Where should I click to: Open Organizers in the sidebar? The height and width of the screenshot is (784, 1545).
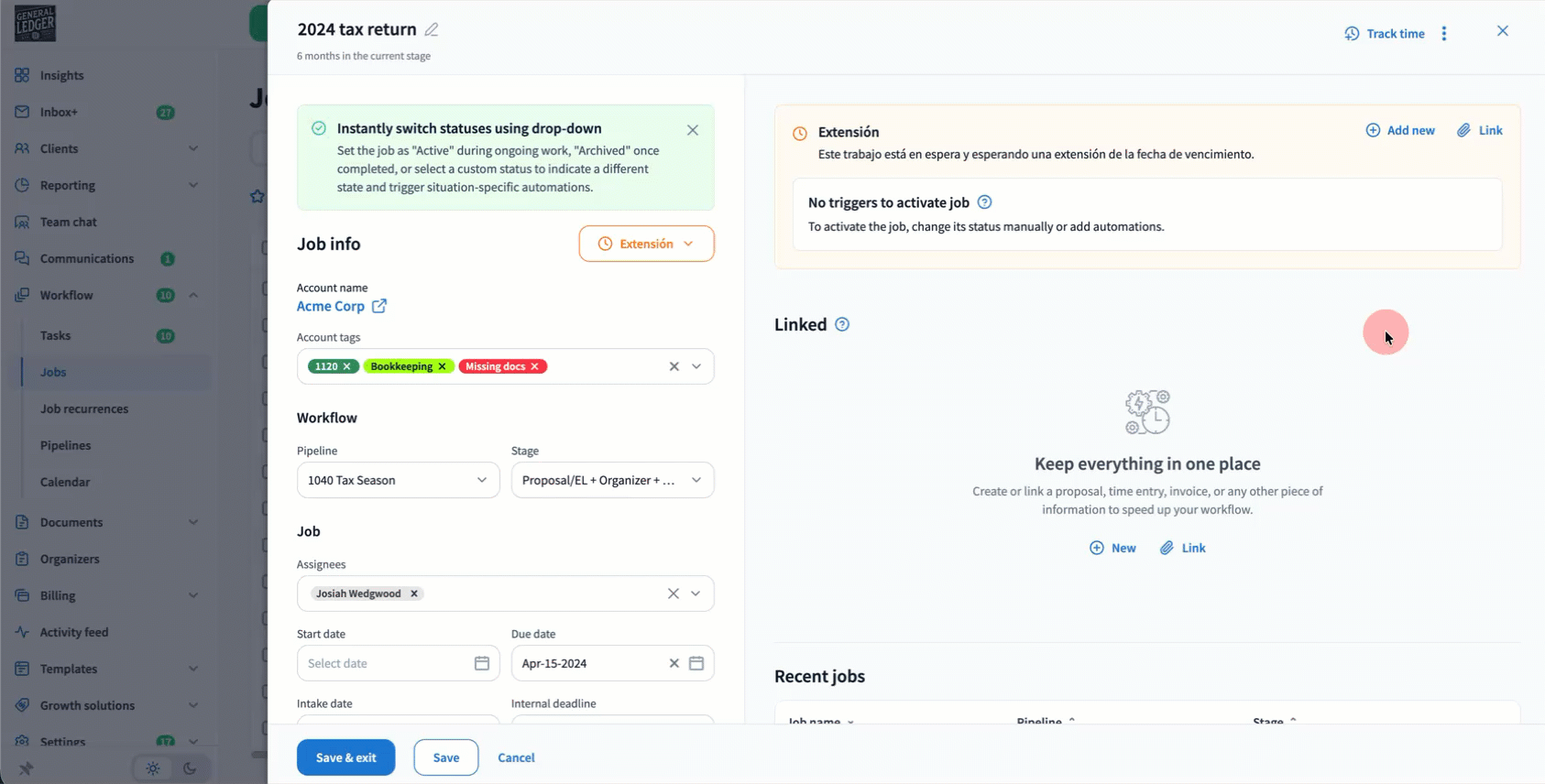(70, 559)
